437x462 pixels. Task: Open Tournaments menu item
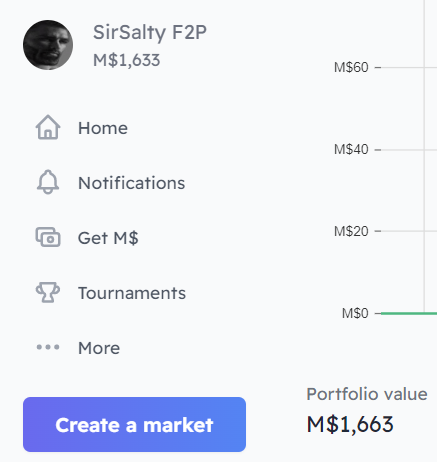(111, 292)
